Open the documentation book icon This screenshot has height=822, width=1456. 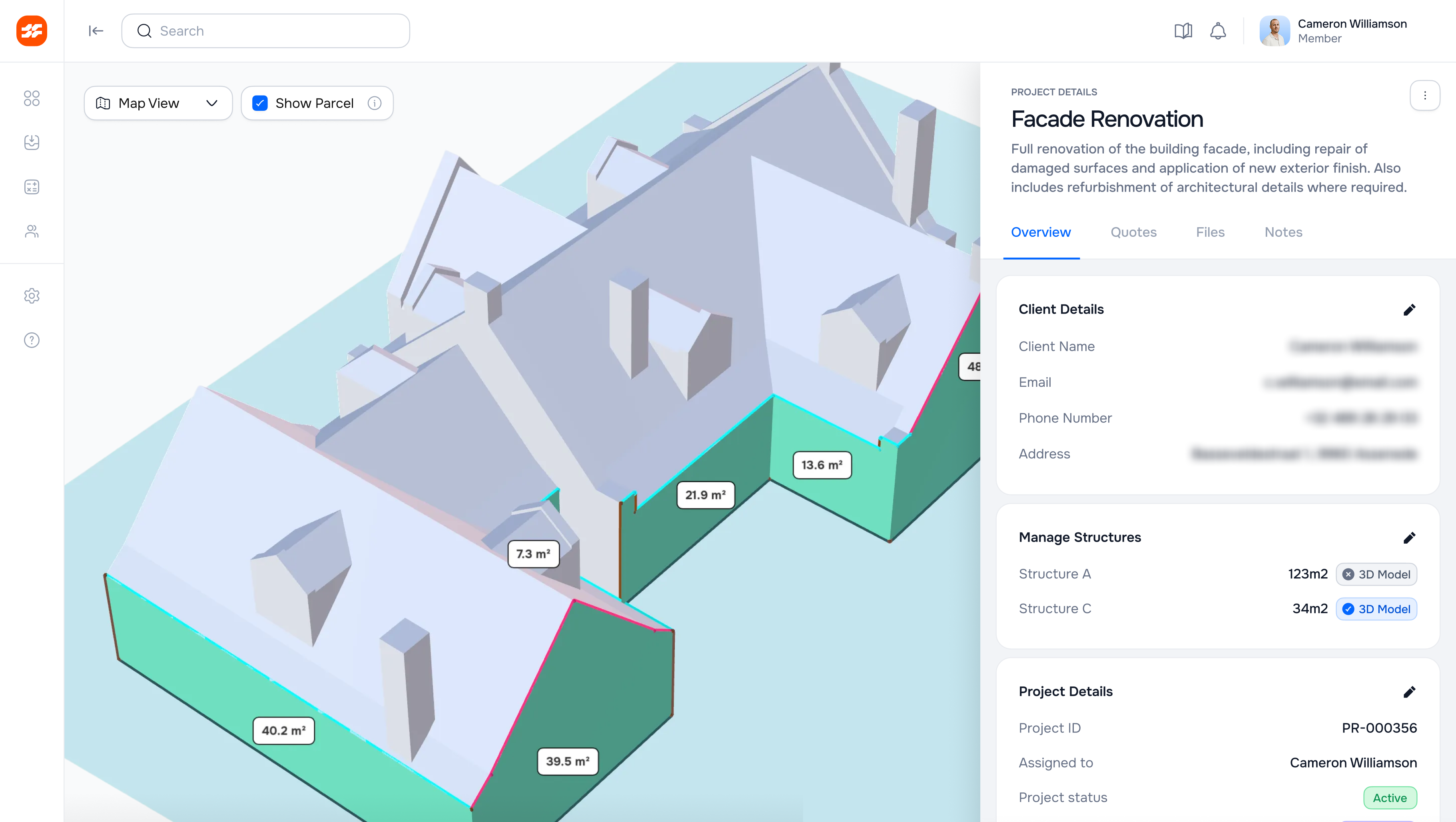coord(1183,31)
